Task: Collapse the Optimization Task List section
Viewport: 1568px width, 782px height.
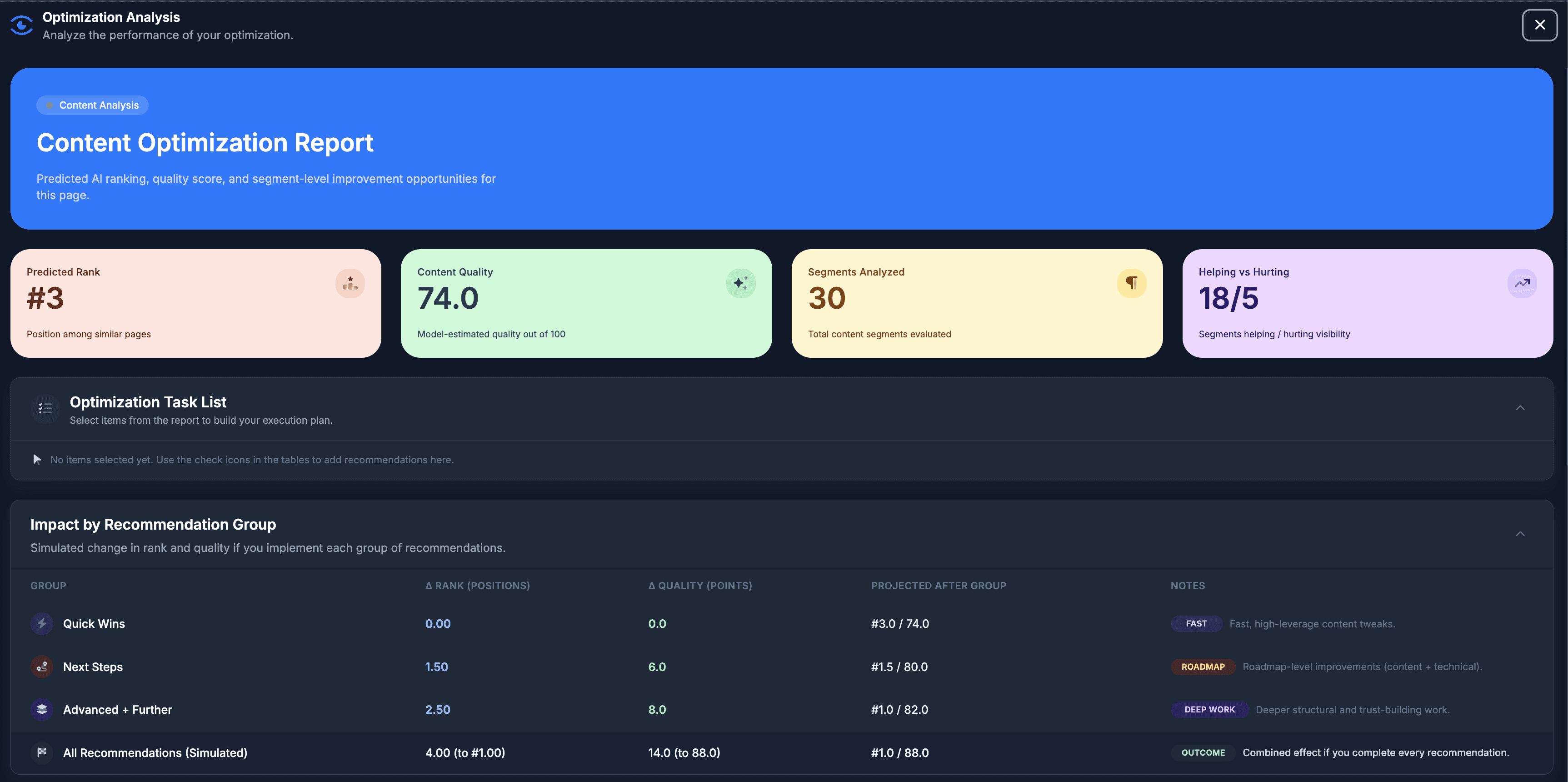Action: coord(1520,408)
